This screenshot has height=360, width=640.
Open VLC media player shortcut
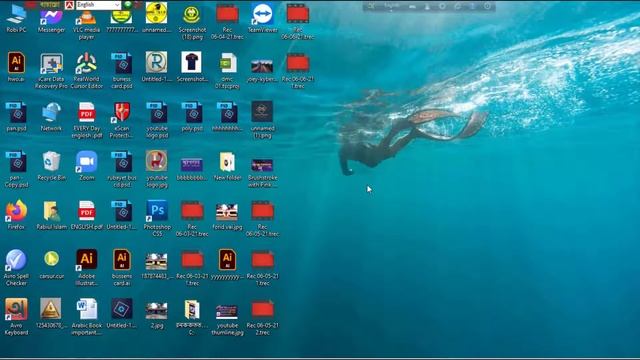click(x=87, y=24)
